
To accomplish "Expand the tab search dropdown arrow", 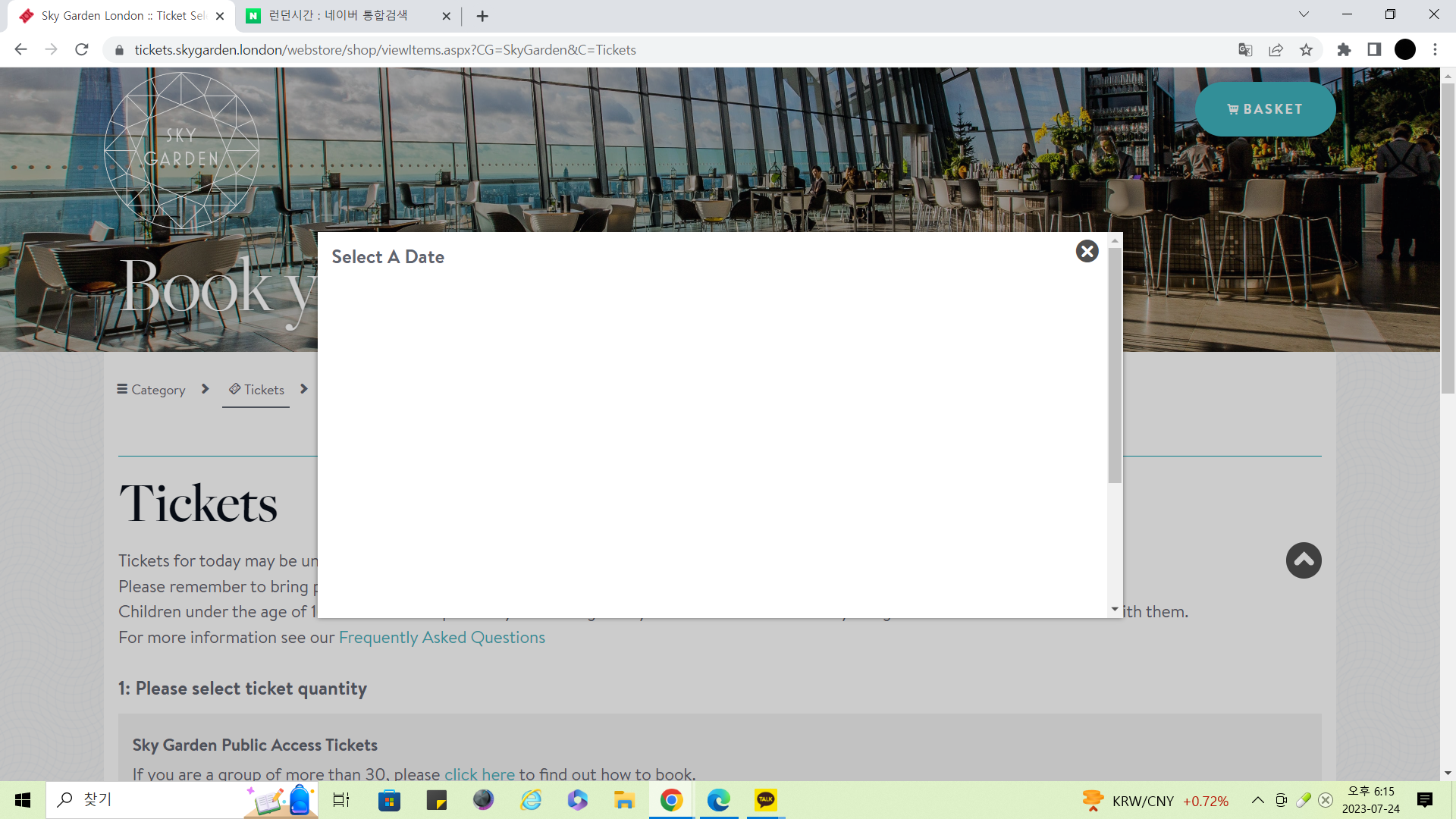I will 1304,14.
